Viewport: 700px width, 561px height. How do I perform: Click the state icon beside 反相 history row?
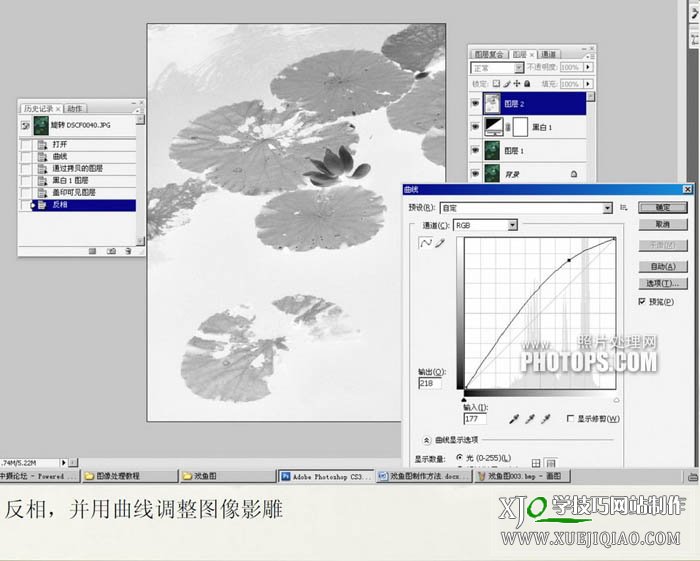click(42, 205)
